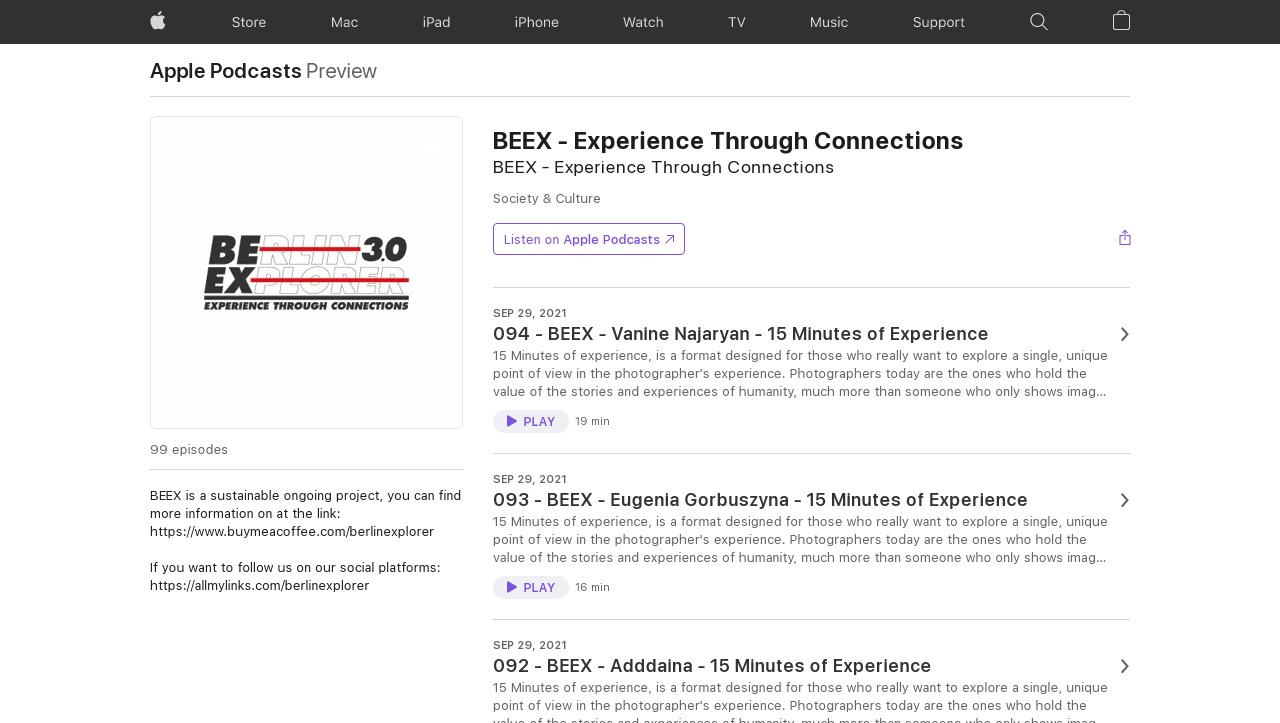Open Support in the navigation bar
This screenshot has width=1280, height=723.
939,22
